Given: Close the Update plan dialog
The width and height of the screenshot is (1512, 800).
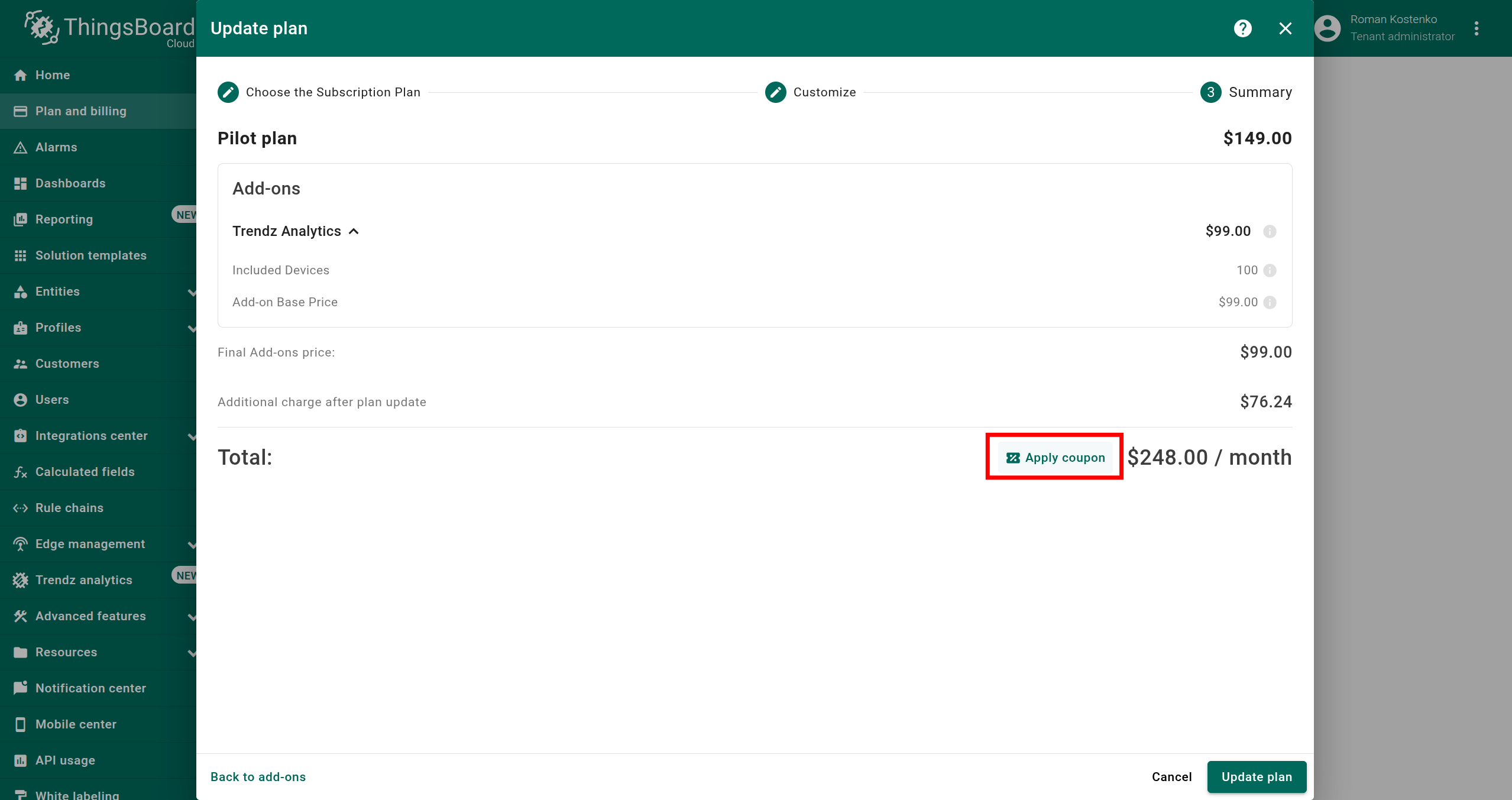Looking at the screenshot, I should (x=1285, y=28).
